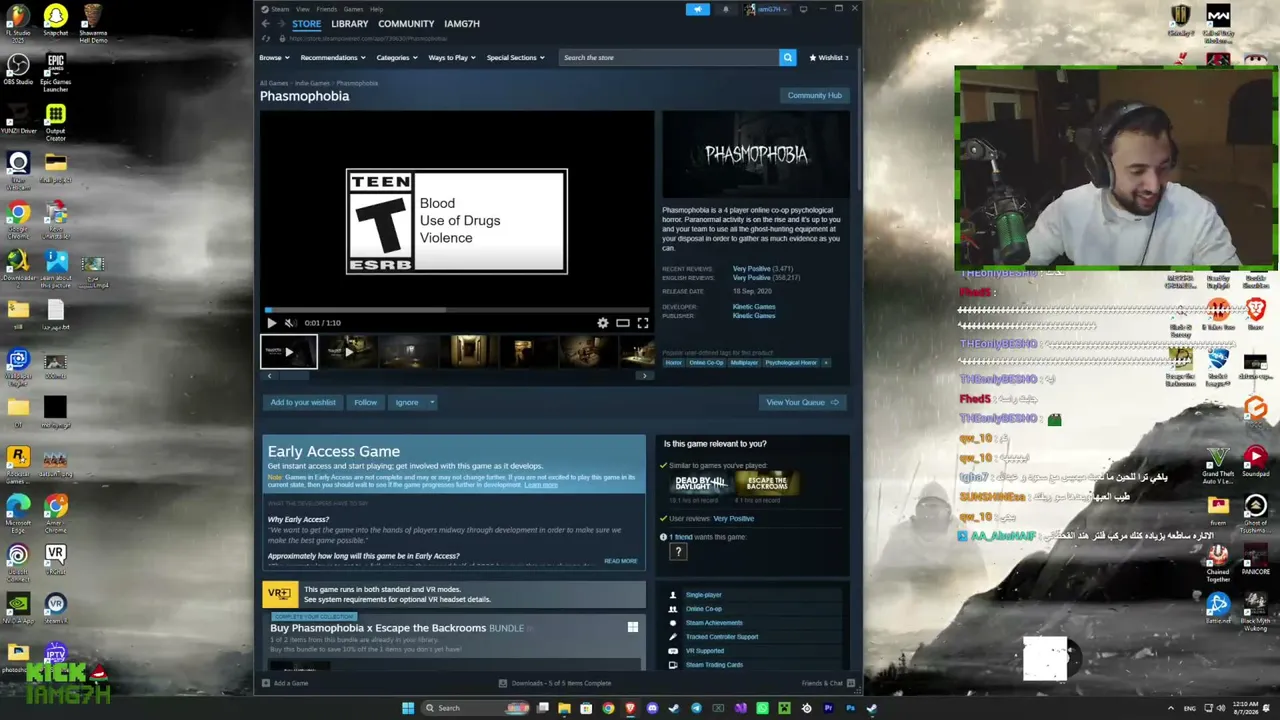Expand the Ways to Play dropdown
The width and height of the screenshot is (1280, 720).
click(x=451, y=57)
